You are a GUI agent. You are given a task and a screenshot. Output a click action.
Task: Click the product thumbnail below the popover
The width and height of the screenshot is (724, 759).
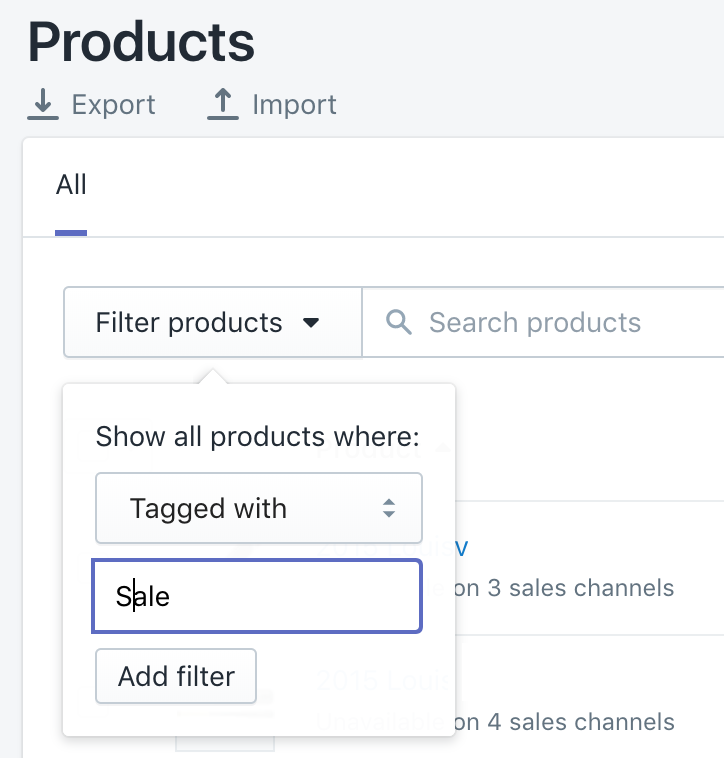(224, 744)
